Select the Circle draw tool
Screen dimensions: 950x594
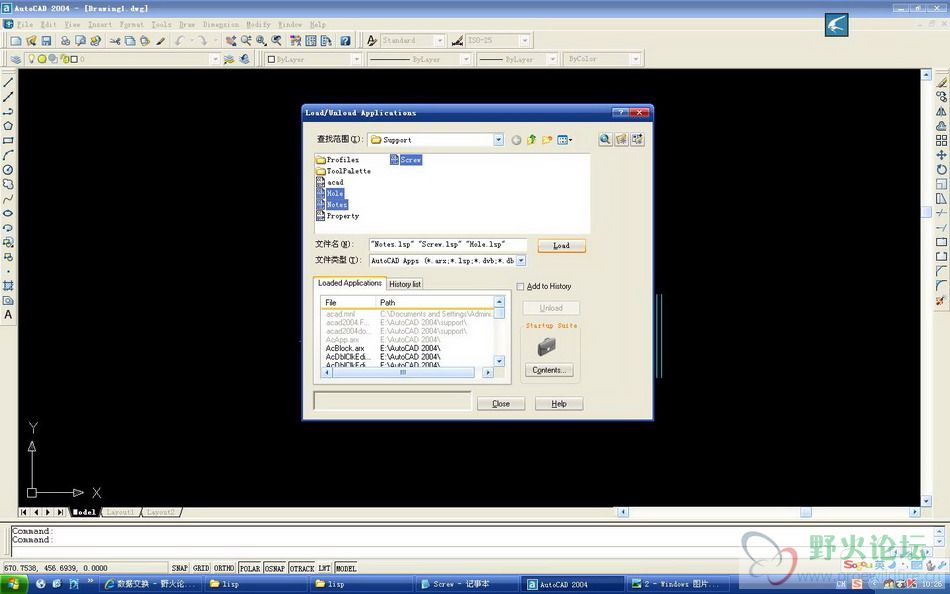[8, 169]
